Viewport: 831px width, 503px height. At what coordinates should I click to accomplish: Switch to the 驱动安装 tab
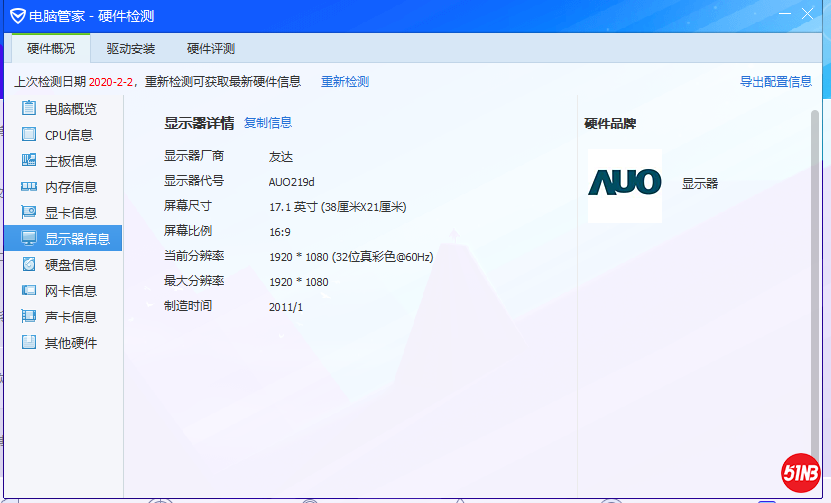[131, 48]
